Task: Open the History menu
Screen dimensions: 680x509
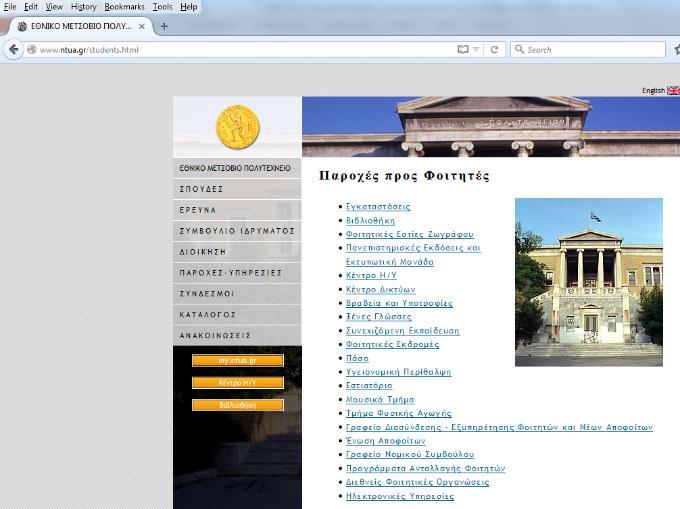Action: (x=84, y=7)
